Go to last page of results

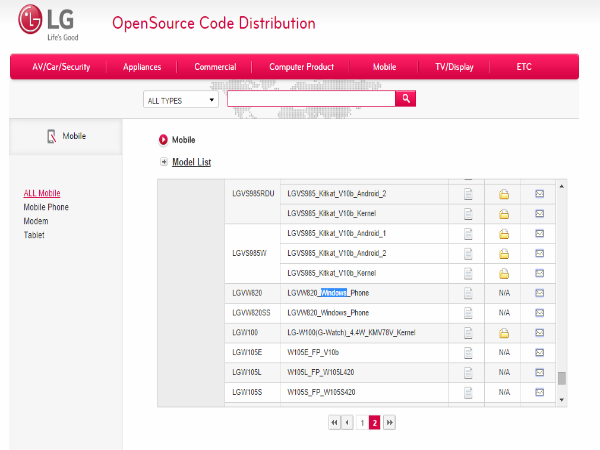point(389,423)
